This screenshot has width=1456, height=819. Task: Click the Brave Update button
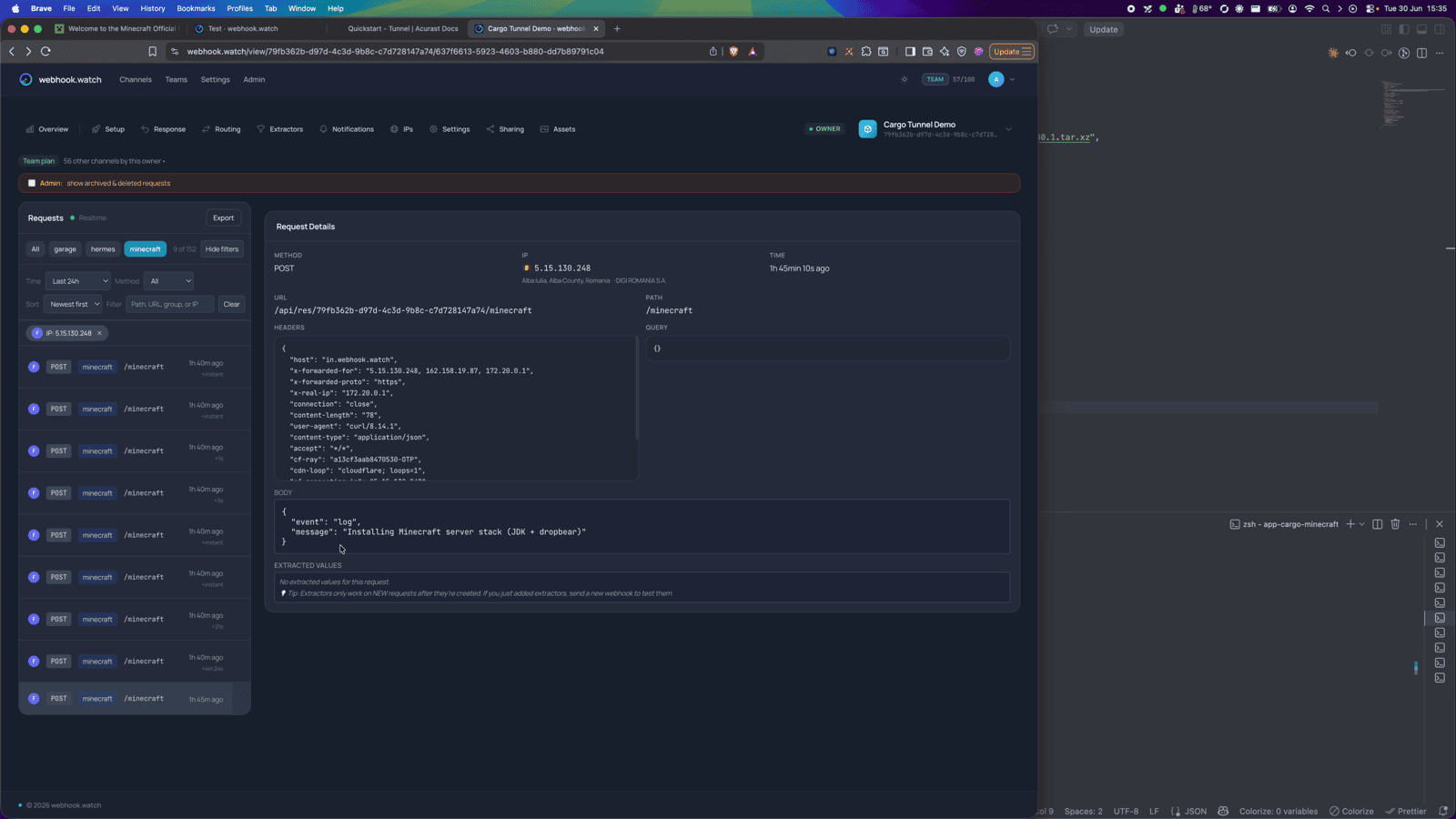click(x=1012, y=52)
